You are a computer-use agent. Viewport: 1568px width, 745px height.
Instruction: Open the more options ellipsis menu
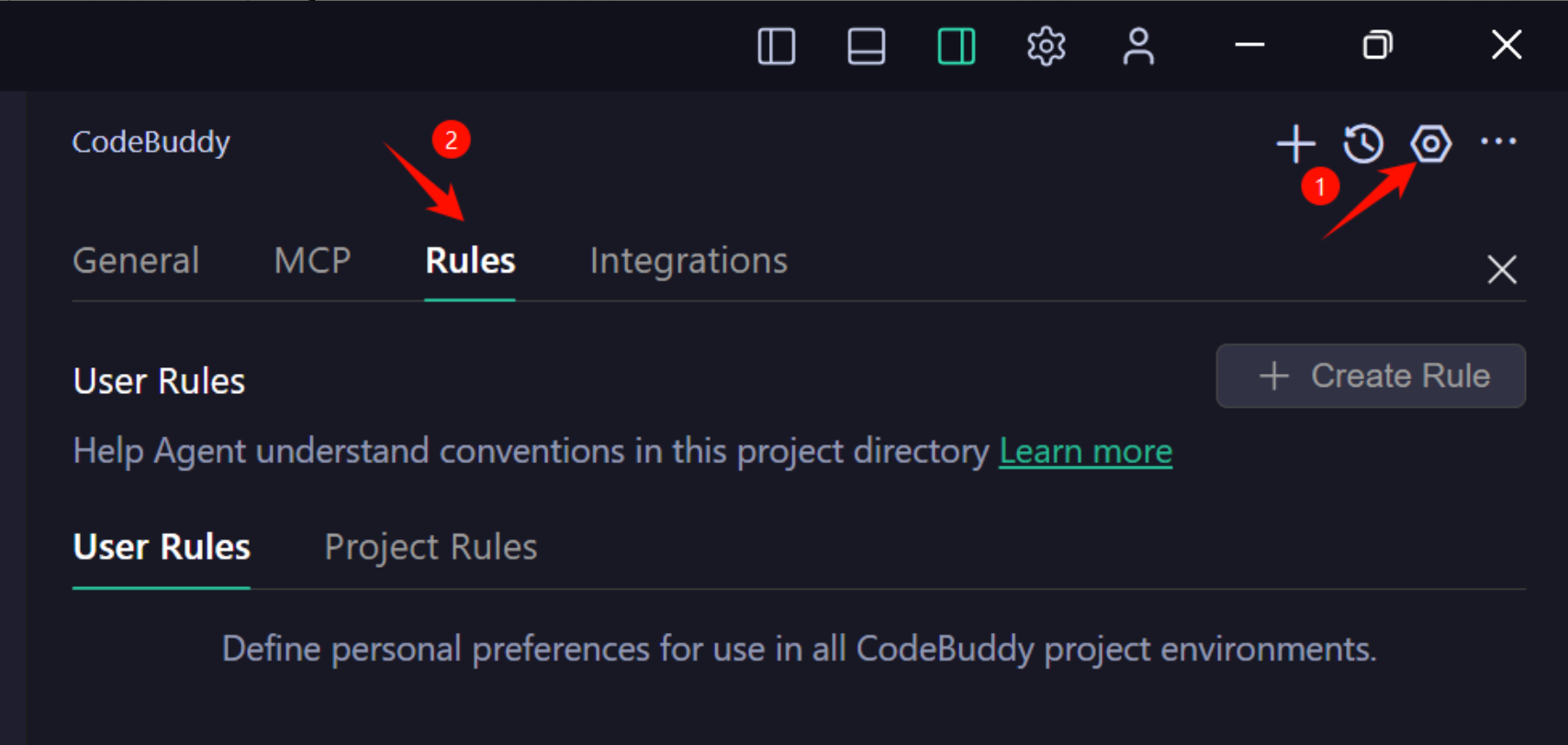coord(1498,143)
